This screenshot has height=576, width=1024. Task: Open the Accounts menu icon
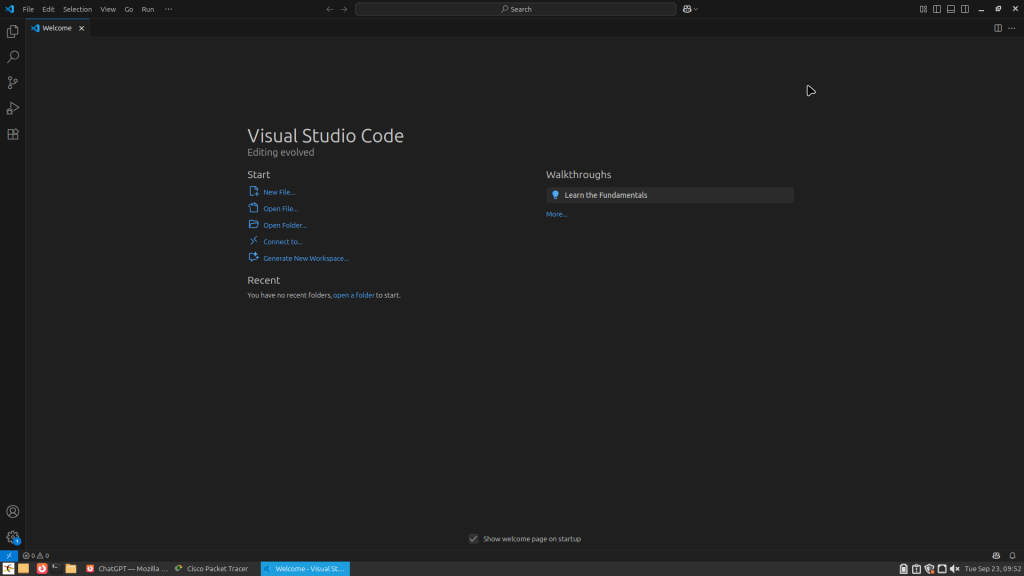click(13, 512)
